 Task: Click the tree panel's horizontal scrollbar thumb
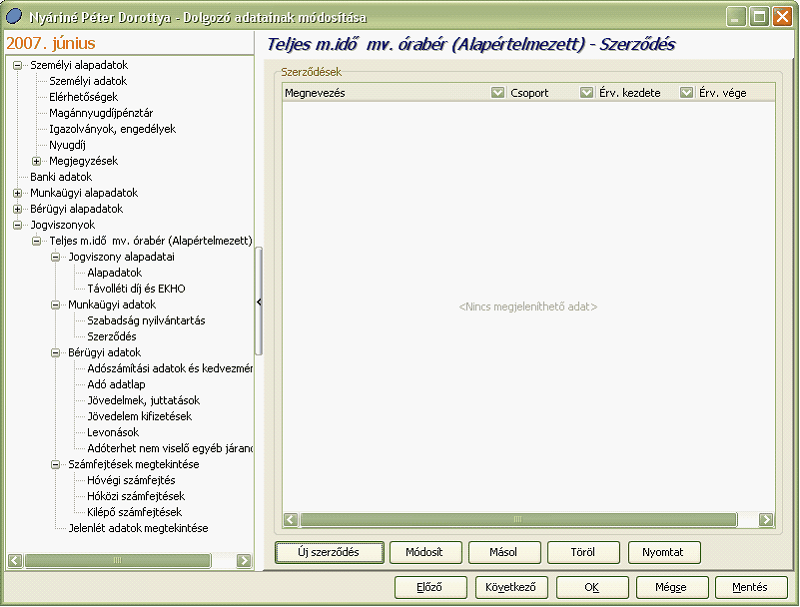118,561
